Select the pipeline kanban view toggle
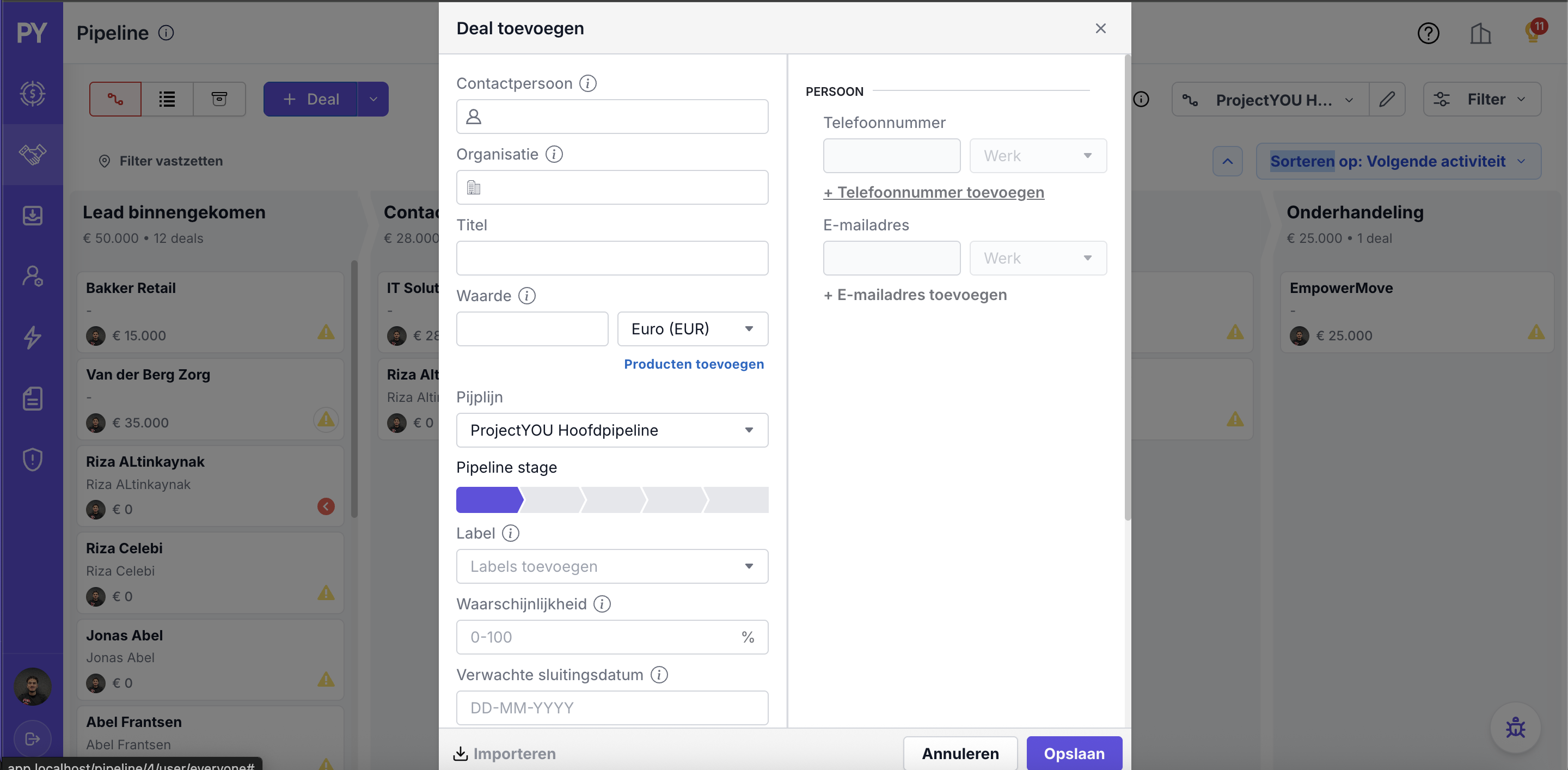Image resolution: width=1568 pixels, height=770 pixels. tap(115, 99)
